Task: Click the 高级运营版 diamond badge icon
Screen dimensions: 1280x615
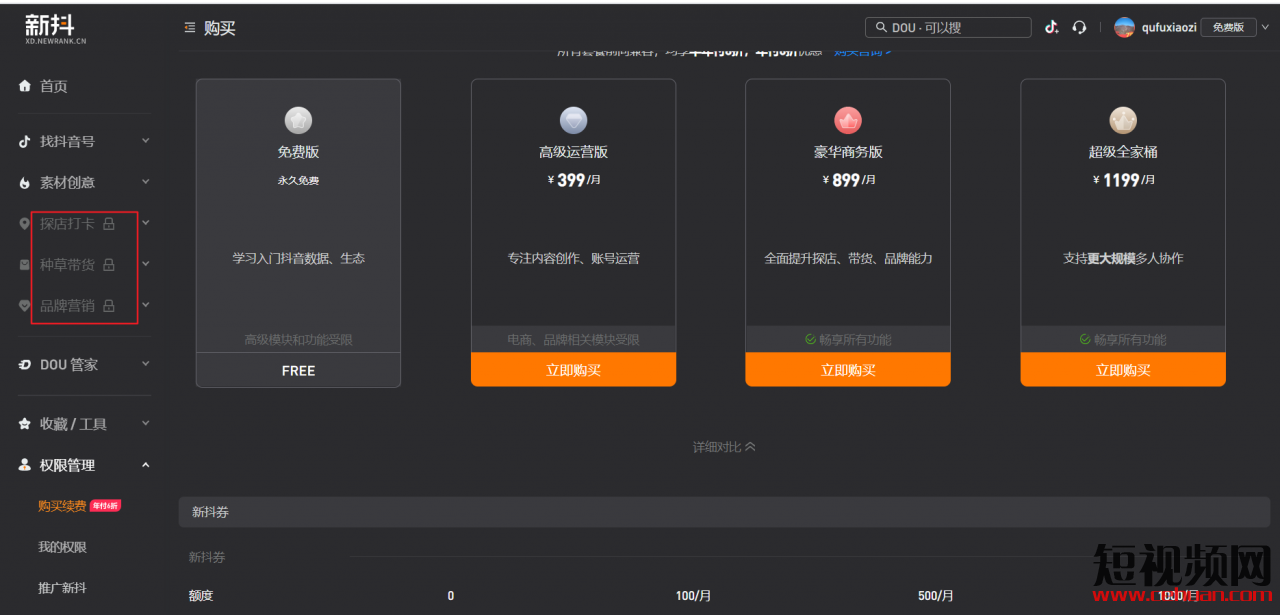Action: 573,121
